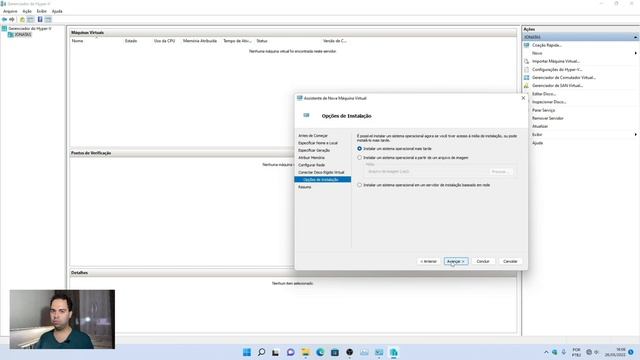The height and width of the screenshot is (360, 640).
Task: Open the Windows Start menu
Action: [x=247, y=352]
